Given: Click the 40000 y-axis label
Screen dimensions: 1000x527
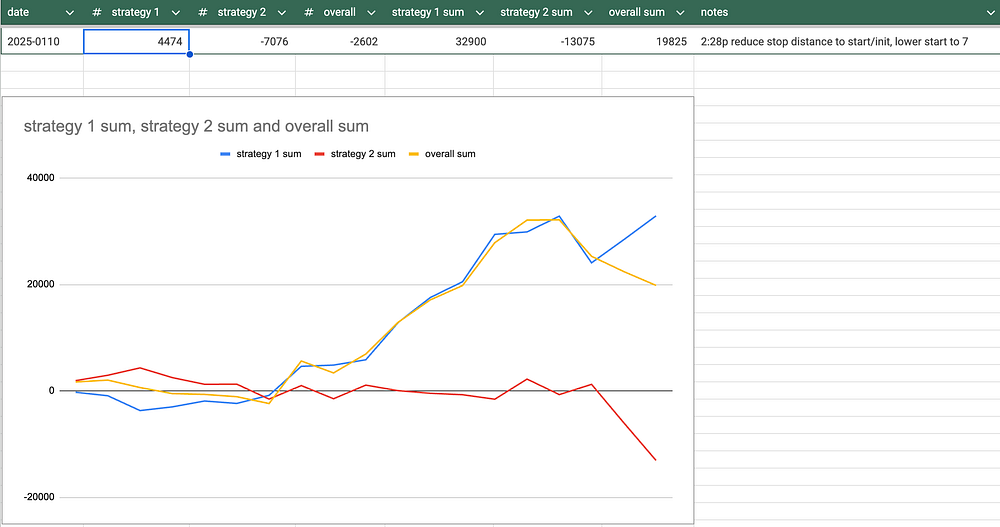Looking at the screenshot, I should tap(40, 178).
